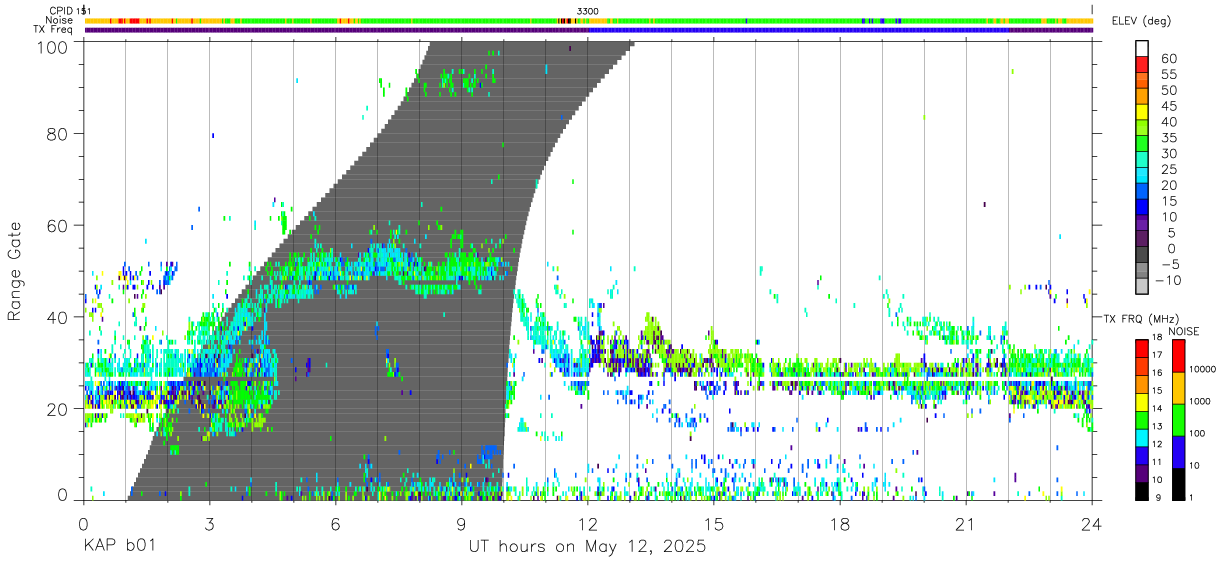Screen dimensions: 1228x567
Task: Click the 'ELEV (deg)' color bar title
Action: (1141, 21)
